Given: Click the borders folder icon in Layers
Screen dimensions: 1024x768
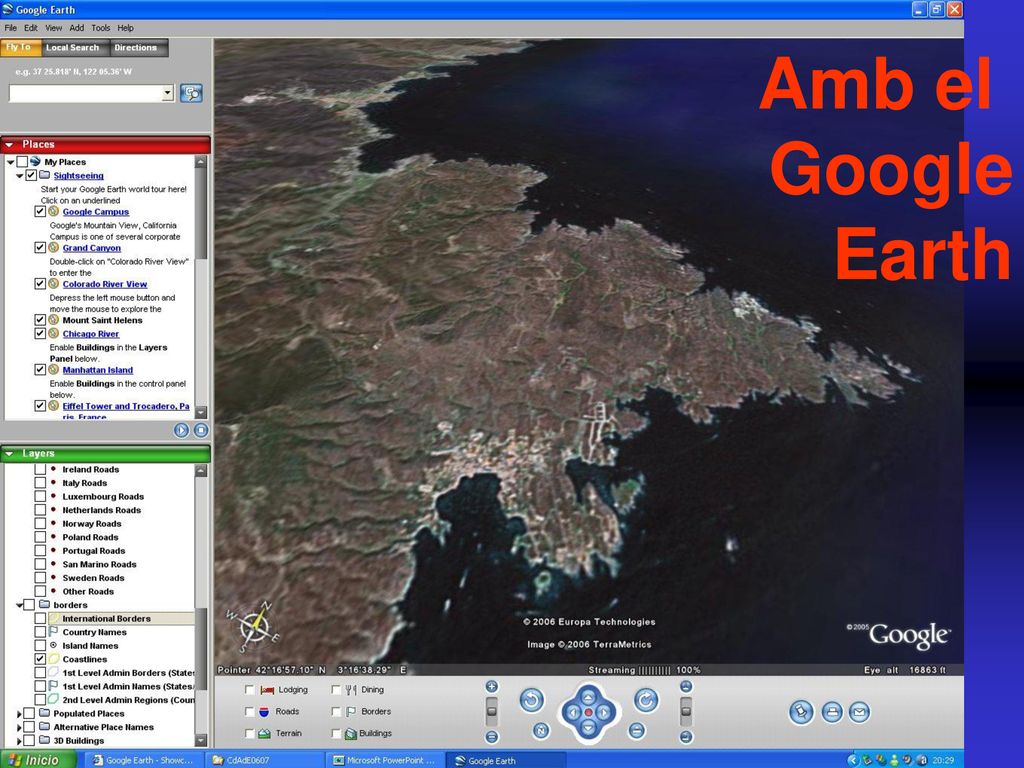Looking at the screenshot, I should 44,605.
